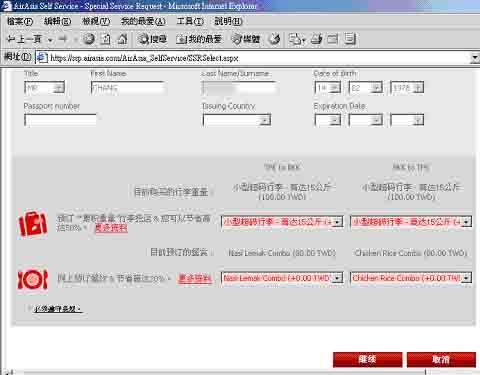480x375 pixels.
Task: Click the red luggage icon
Action: (32, 223)
